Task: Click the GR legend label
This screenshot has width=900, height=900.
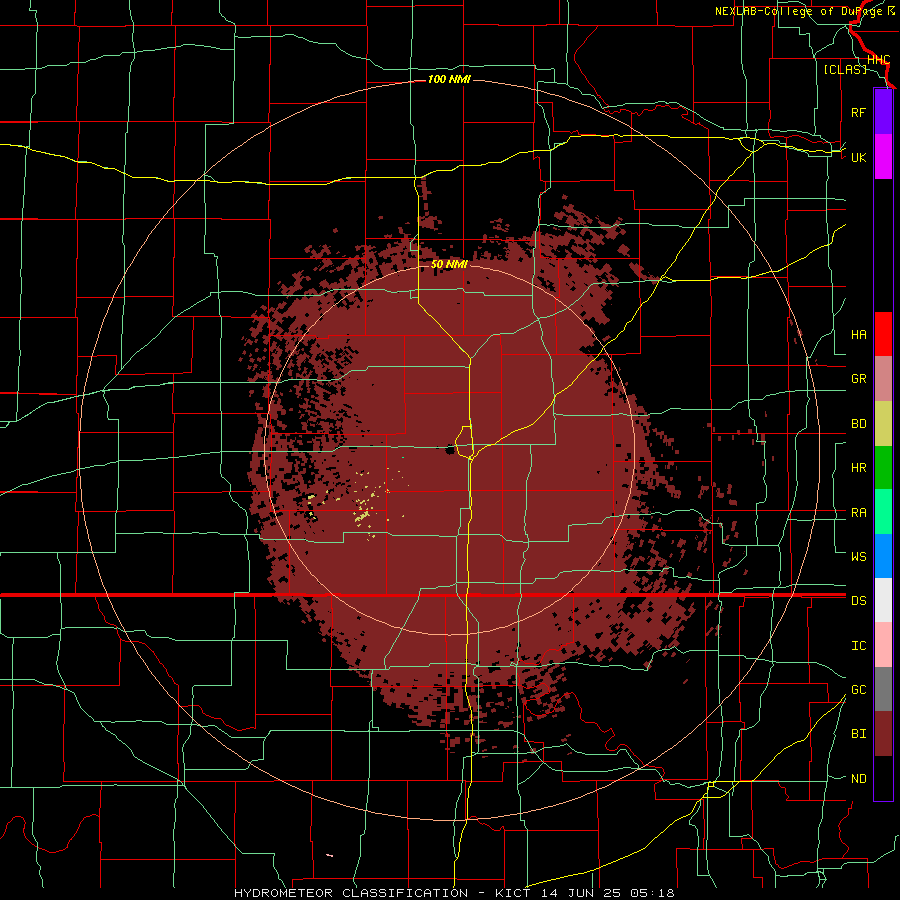Action: pos(858,379)
